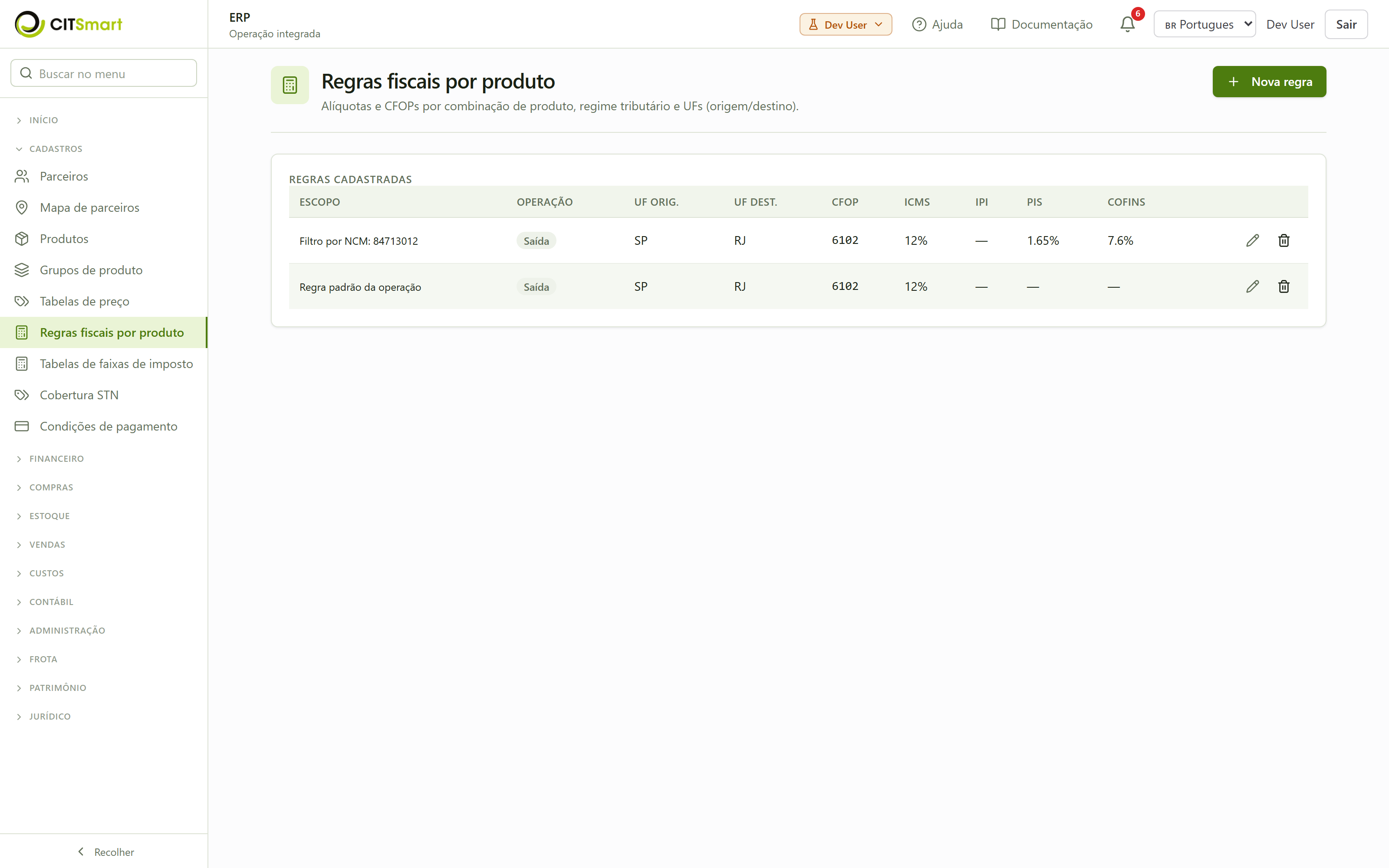Open the notifications bell
This screenshot has height=868, width=1389.
pyautogui.click(x=1127, y=24)
